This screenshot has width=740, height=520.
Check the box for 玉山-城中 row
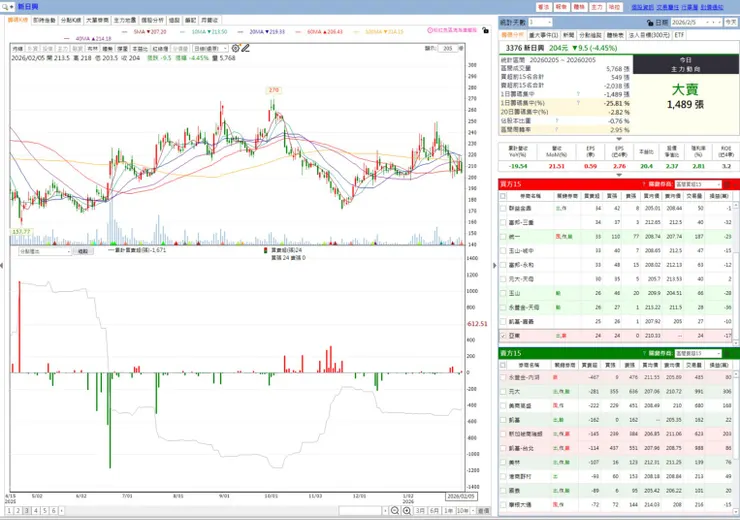point(503,251)
